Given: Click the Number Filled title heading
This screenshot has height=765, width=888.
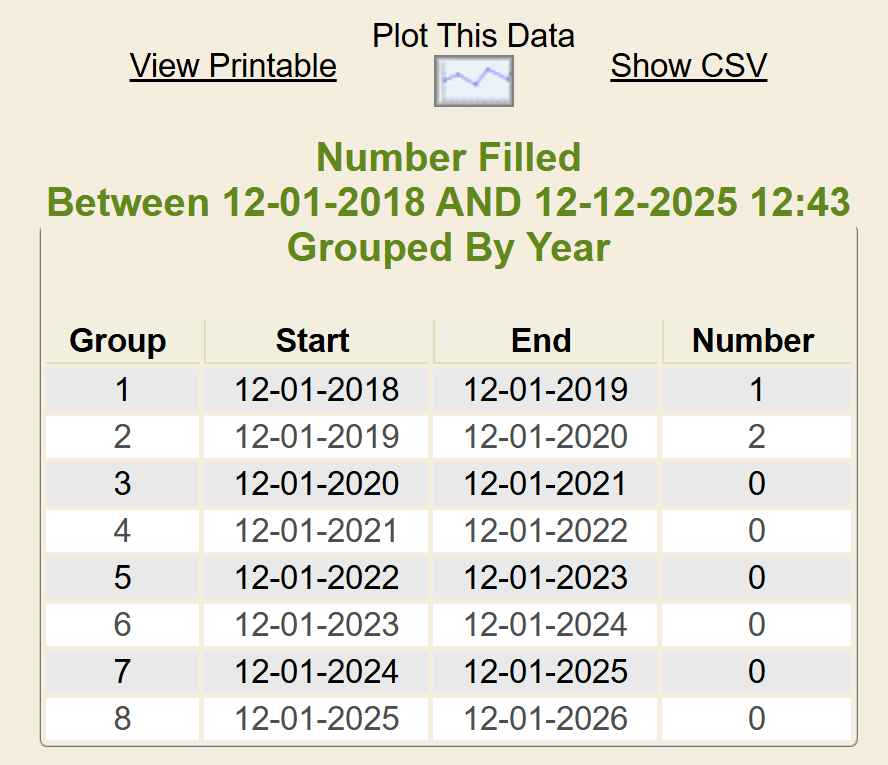Looking at the screenshot, I should click(448, 158).
